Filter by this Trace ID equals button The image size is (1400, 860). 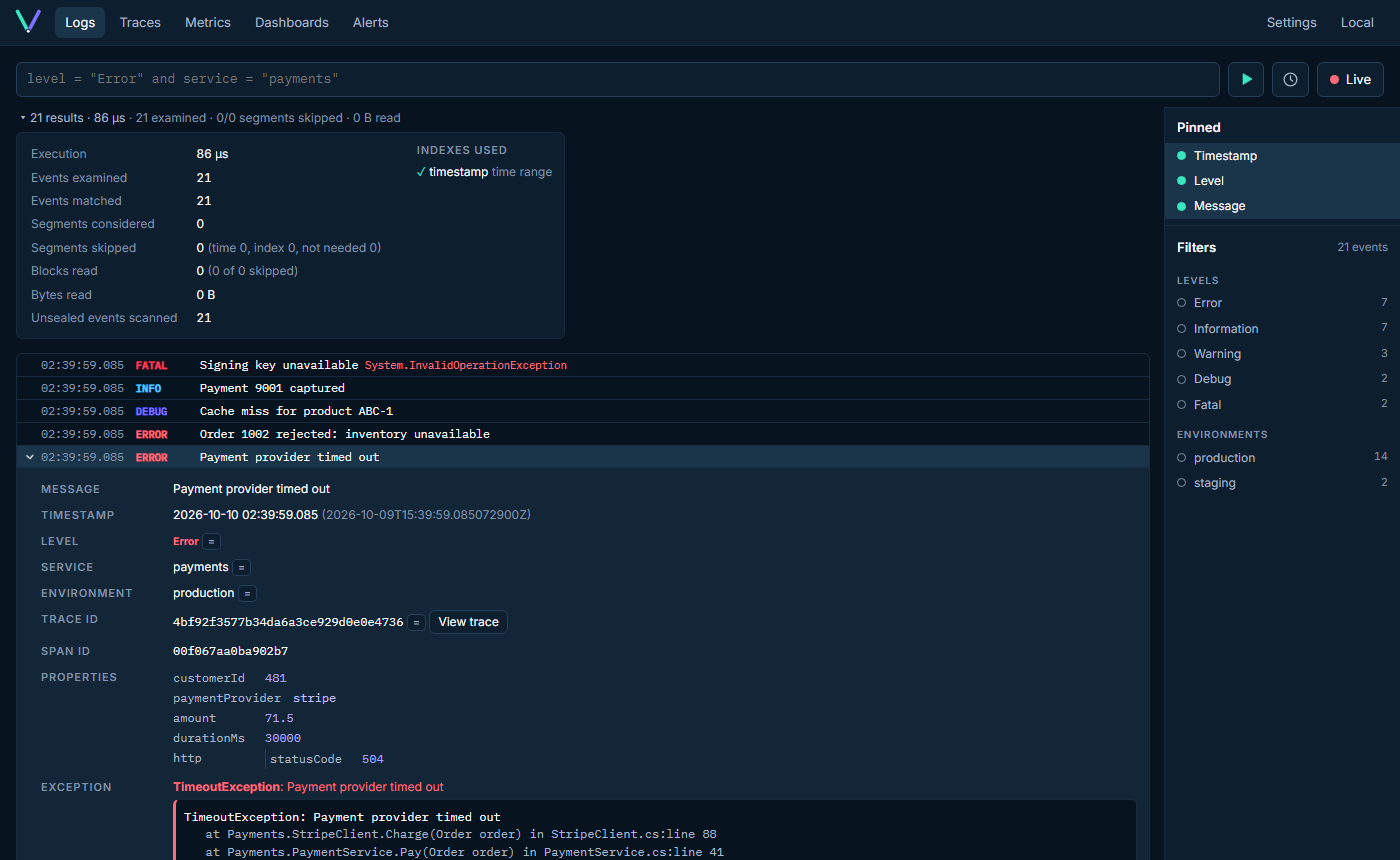[x=416, y=622]
